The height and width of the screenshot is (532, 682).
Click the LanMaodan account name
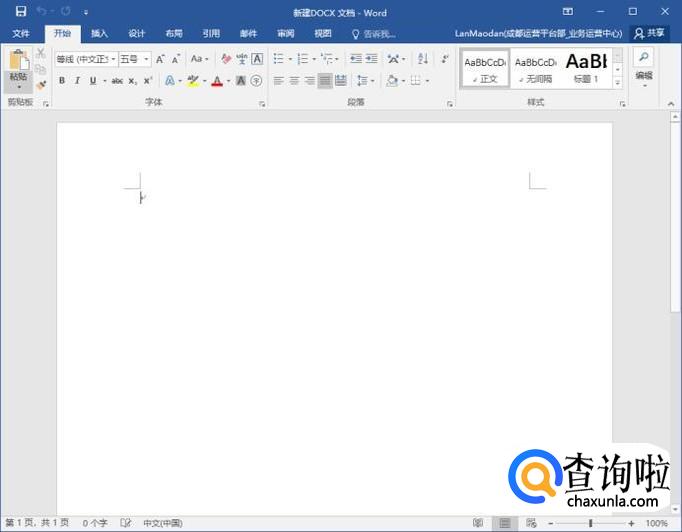click(x=538, y=33)
